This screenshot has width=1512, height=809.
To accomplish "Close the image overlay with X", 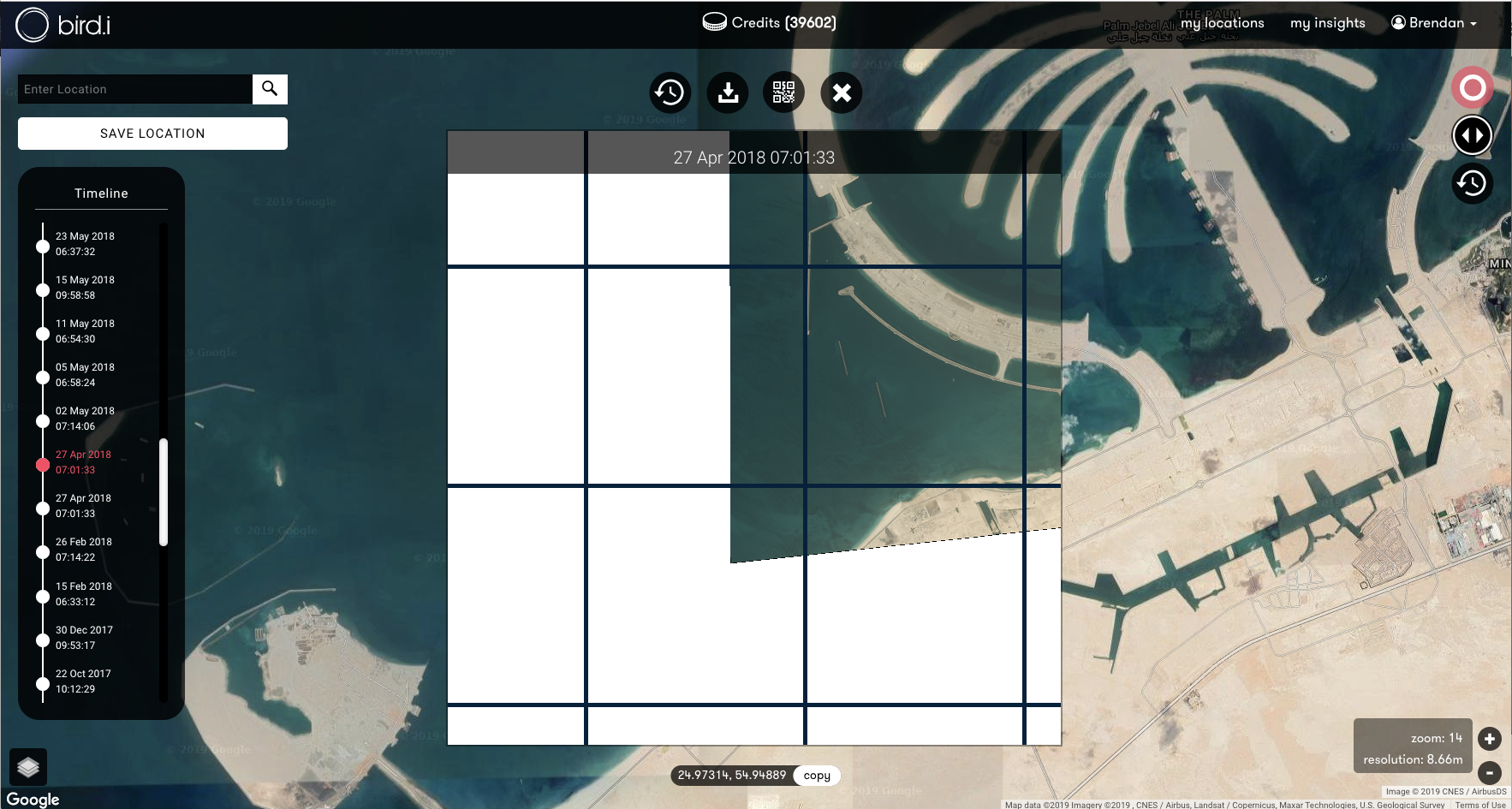I will click(842, 92).
